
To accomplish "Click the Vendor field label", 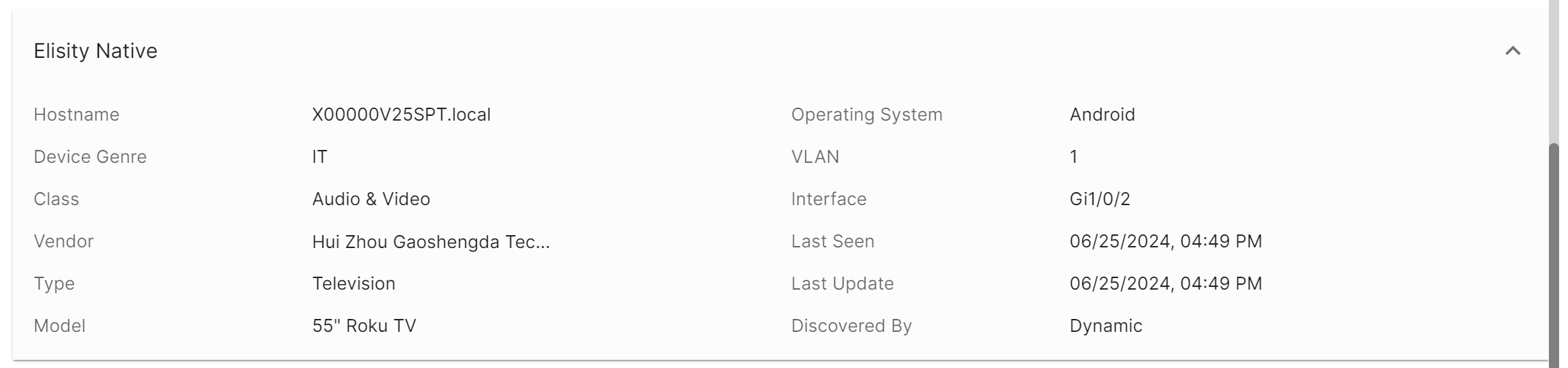I will point(63,241).
